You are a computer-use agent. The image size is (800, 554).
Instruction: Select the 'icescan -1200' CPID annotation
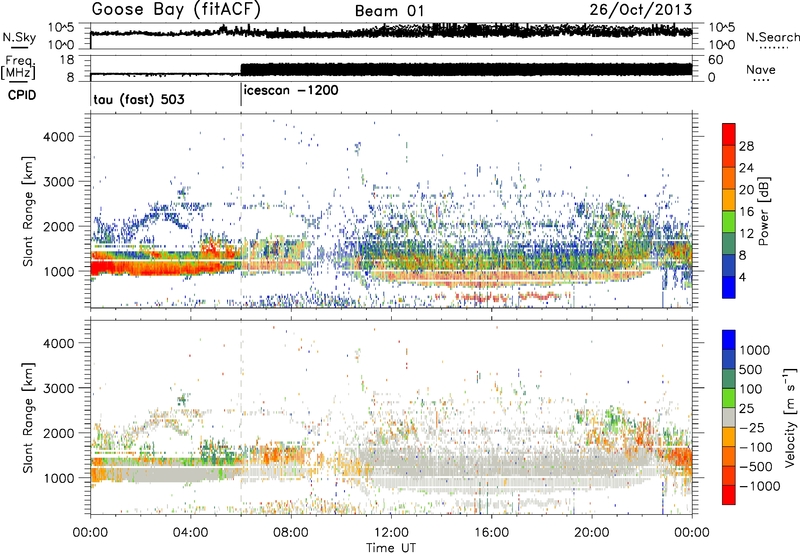291,90
